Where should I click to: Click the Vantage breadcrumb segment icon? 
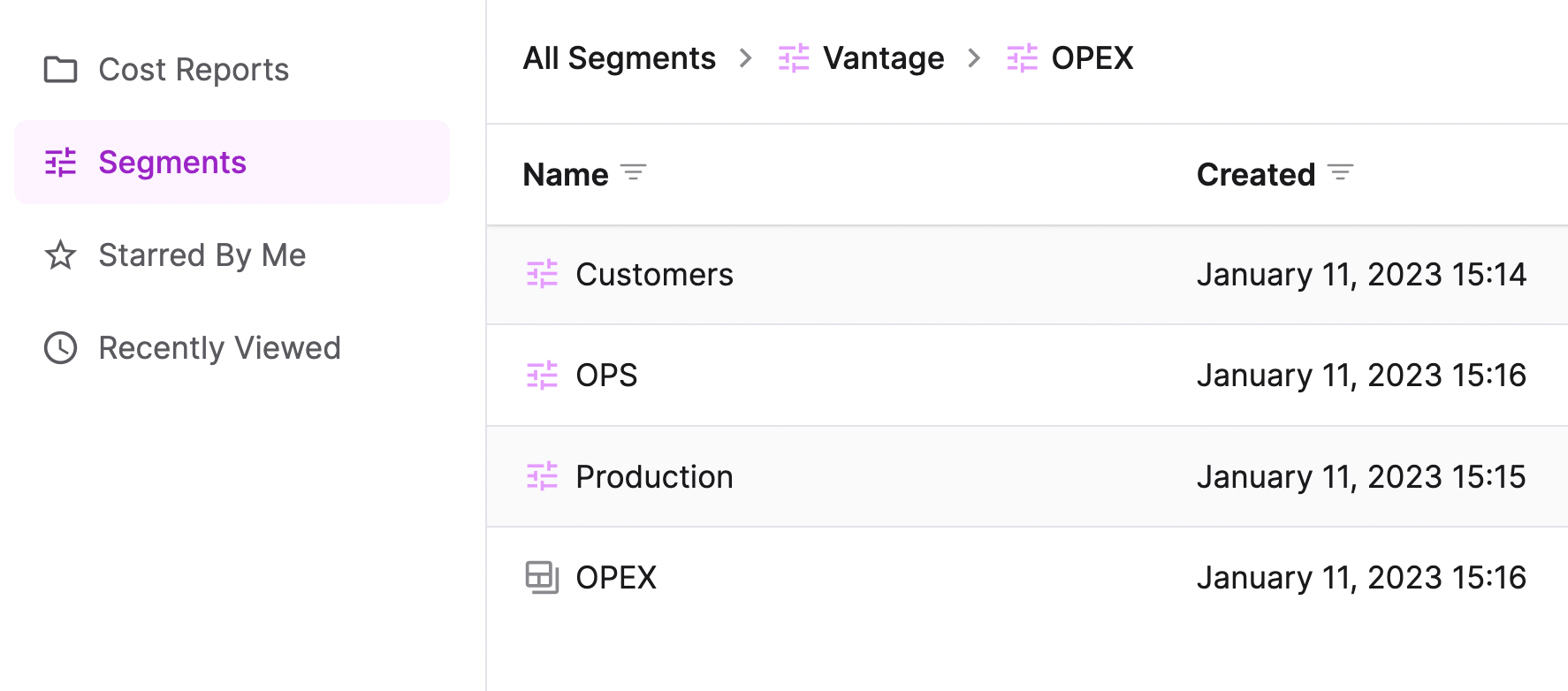pyautogui.click(x=793, y=58)
